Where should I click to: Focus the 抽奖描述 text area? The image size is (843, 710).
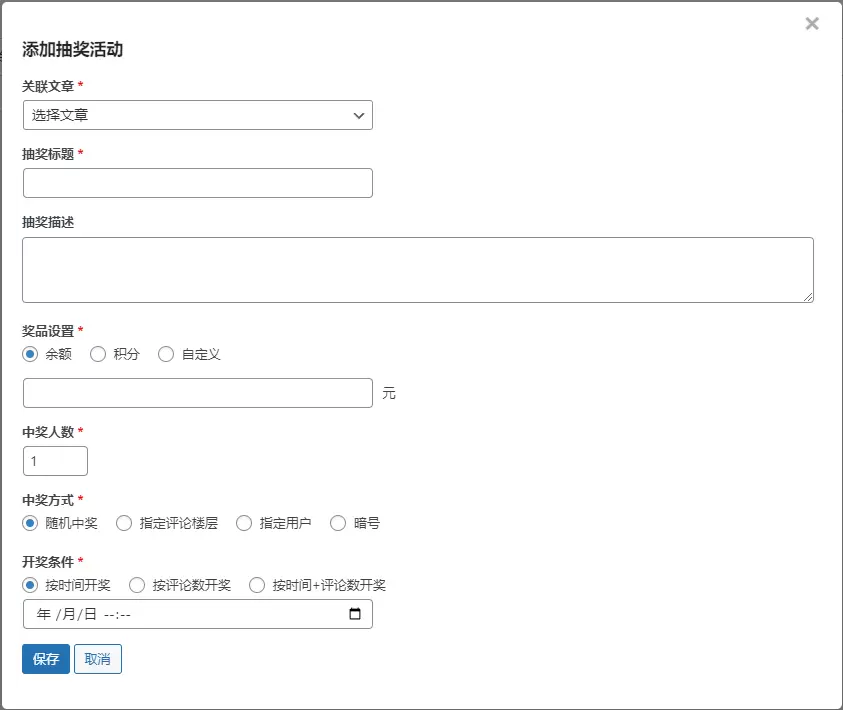417,269
